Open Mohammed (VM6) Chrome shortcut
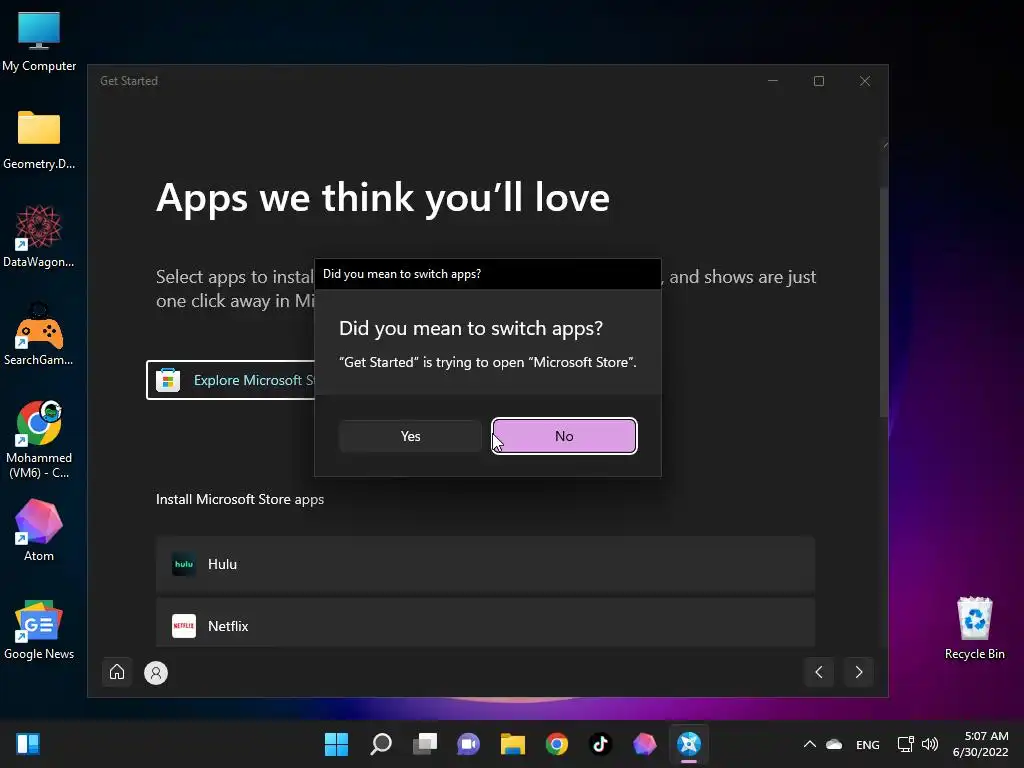Viewport: 1024px width, 768px height. (x=39, y=440)
